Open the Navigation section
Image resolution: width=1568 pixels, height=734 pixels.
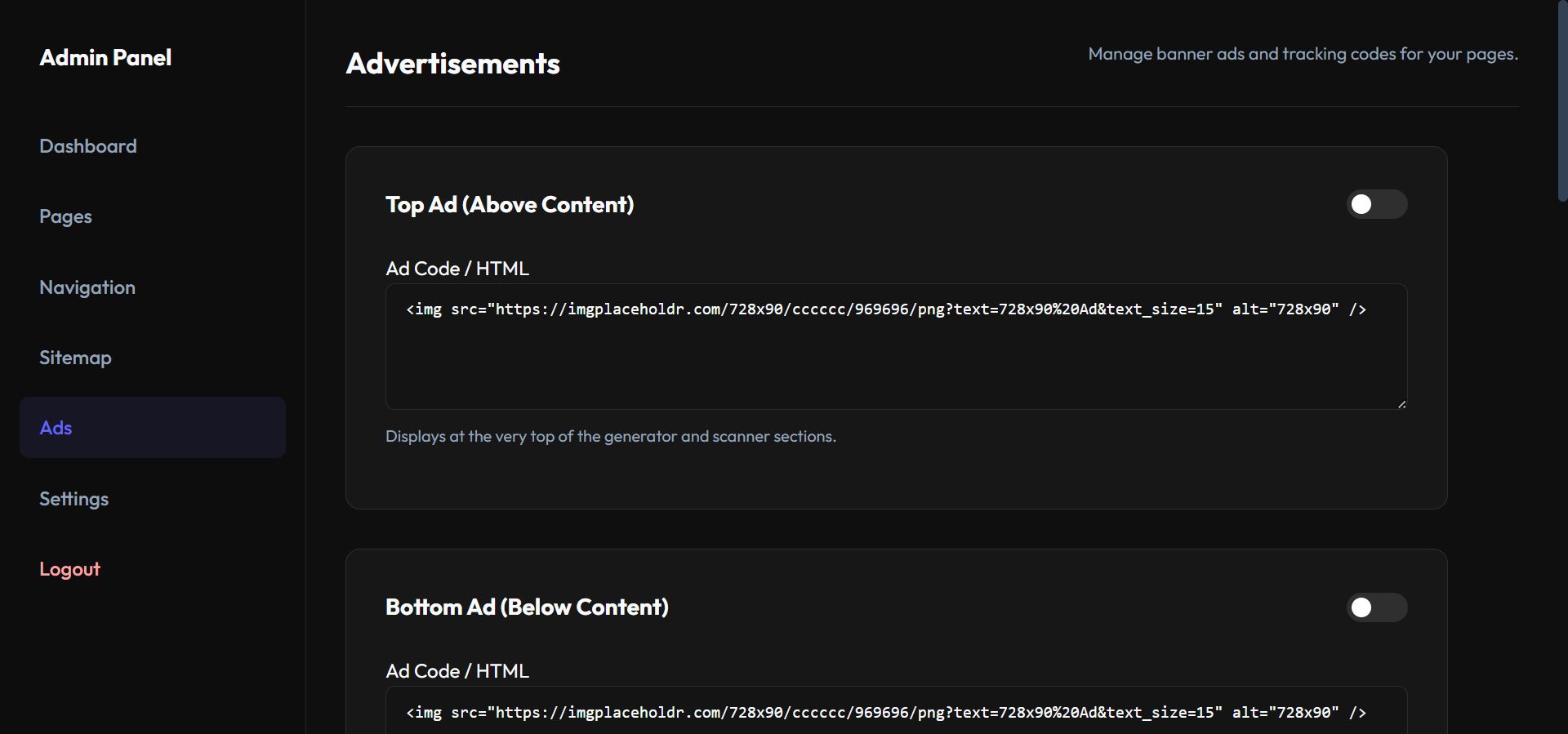[x=87, y=287]
